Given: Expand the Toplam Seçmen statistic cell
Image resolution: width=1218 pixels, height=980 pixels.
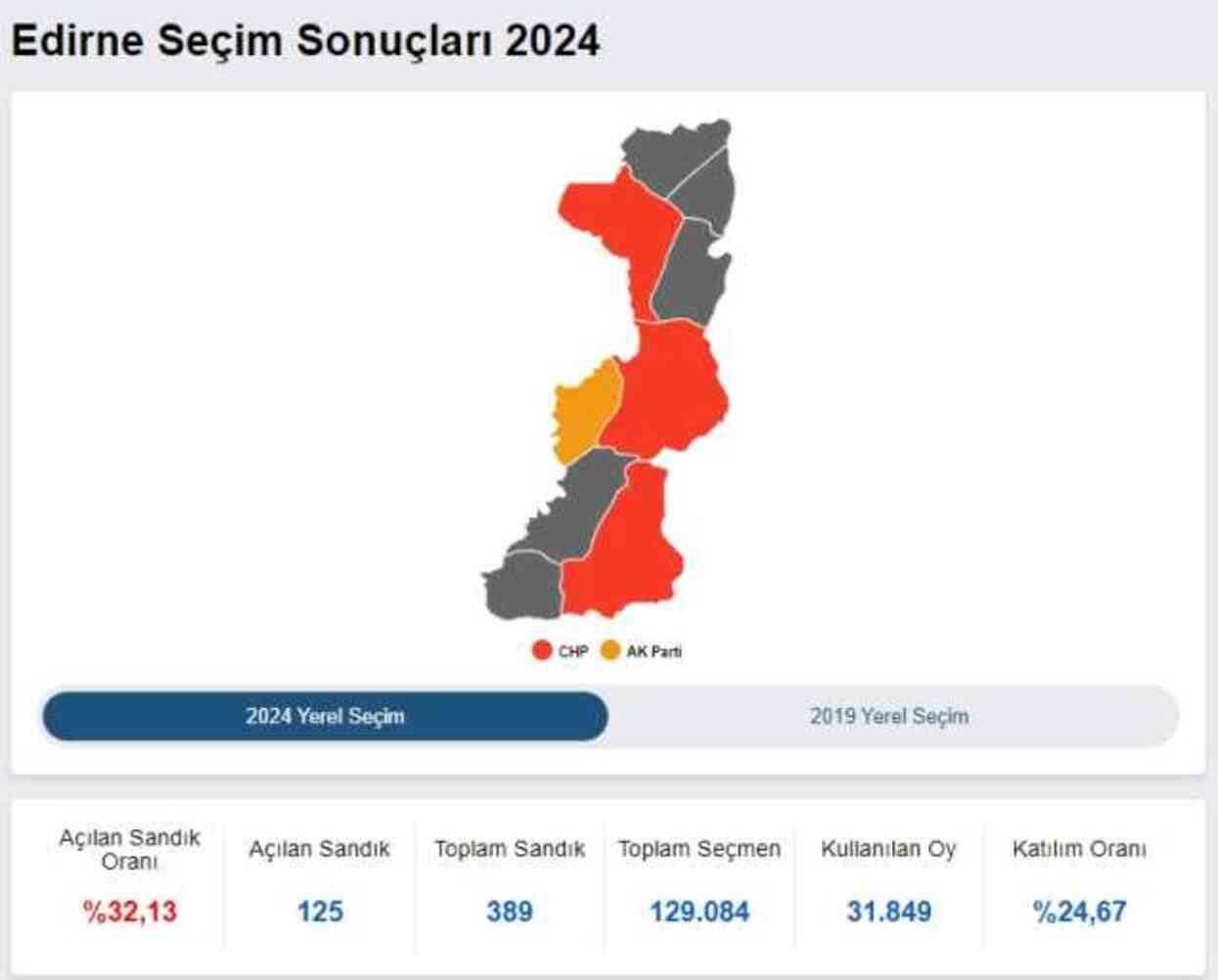Looking at the screenshot, I should click(x=701, y=875).
